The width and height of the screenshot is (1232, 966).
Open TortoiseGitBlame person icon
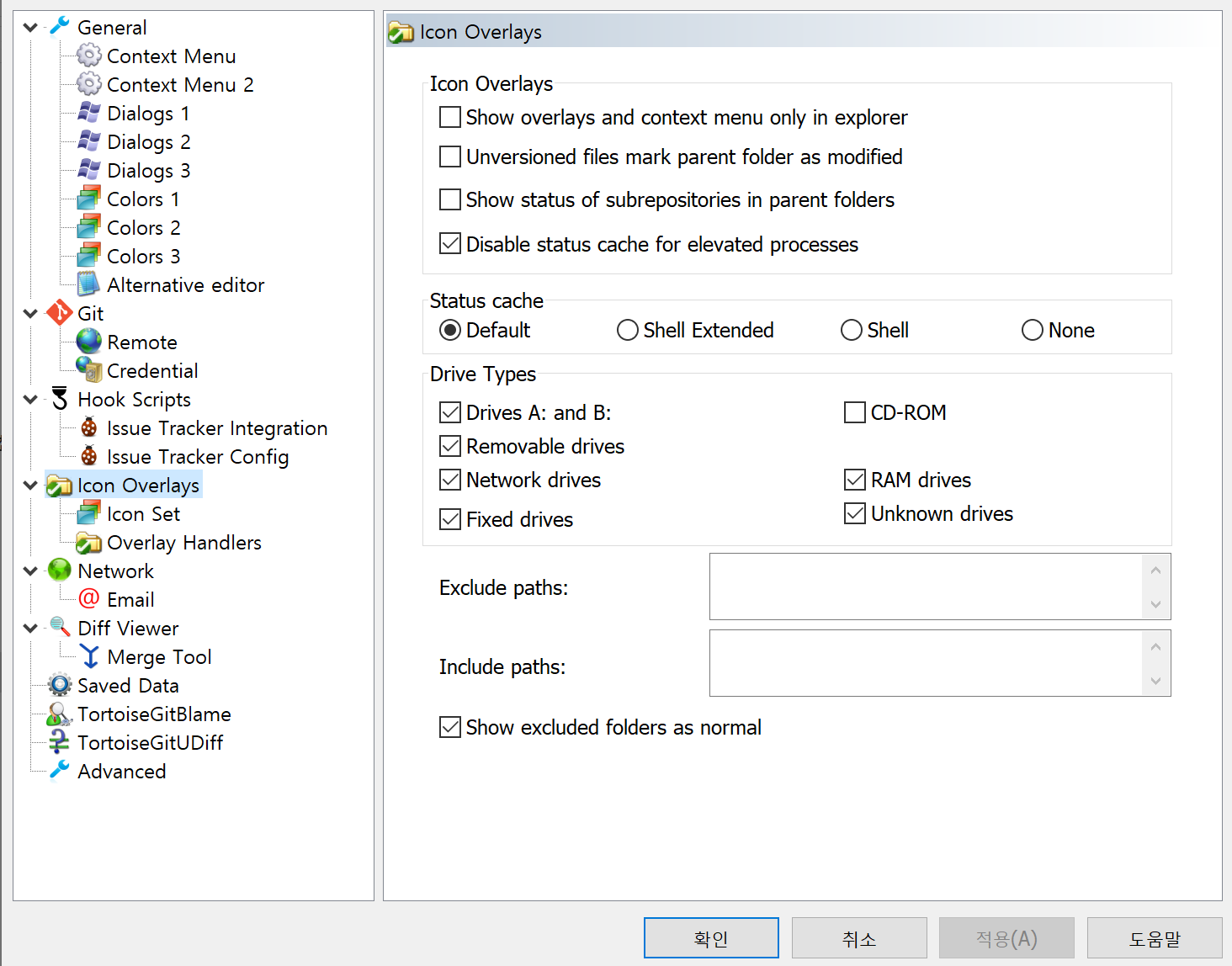pos(60,714)
